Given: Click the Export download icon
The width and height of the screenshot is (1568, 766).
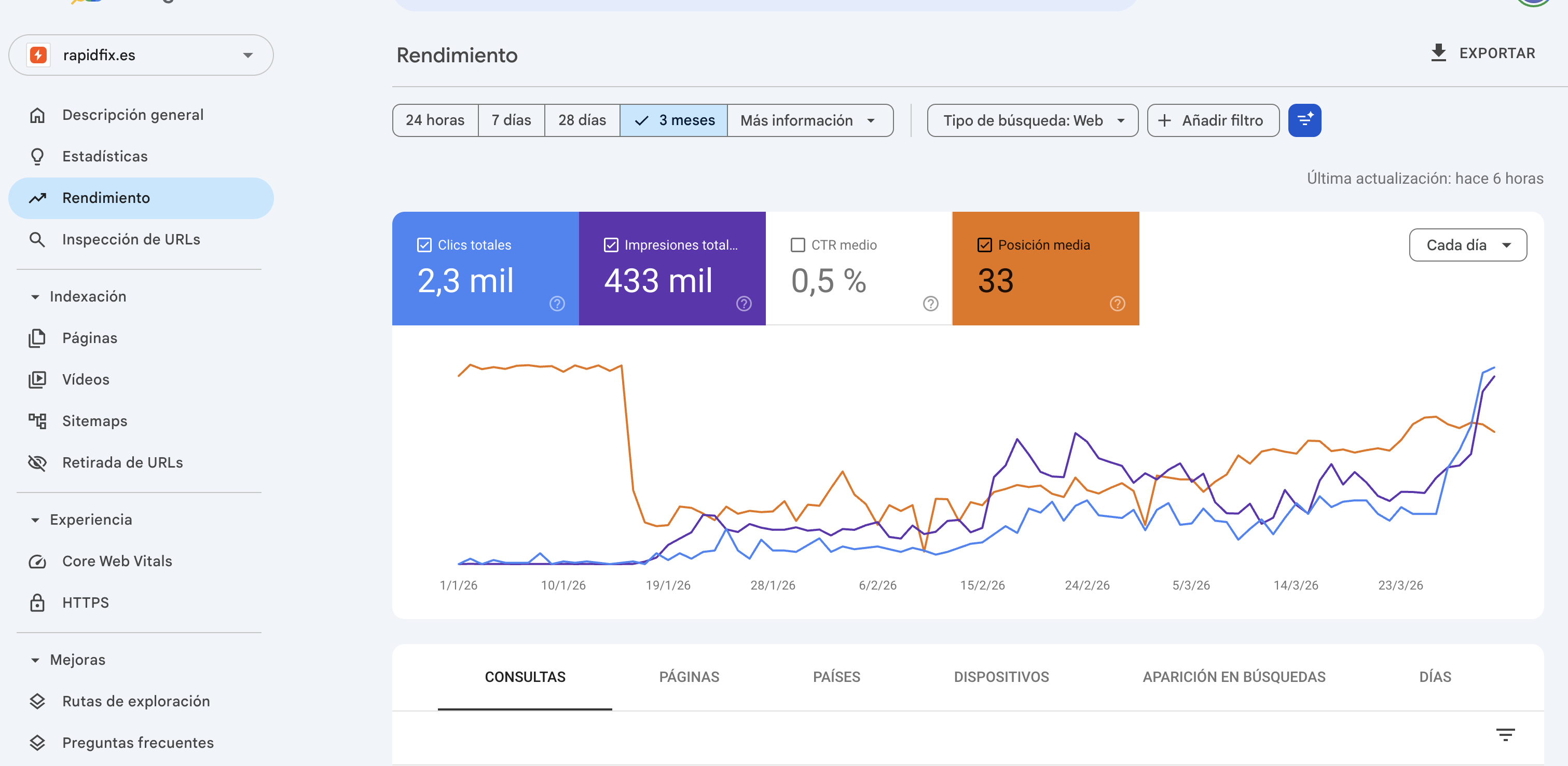Looking at the screenshot, I should tap(1438, 53).
